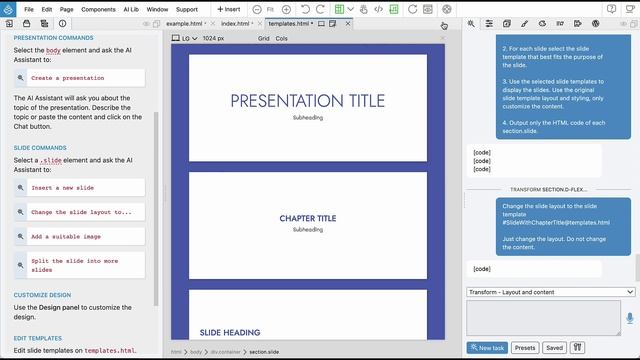Click the Refresh page icon
The width and height of the screenshot is (640, 360).
coord(413,9)
